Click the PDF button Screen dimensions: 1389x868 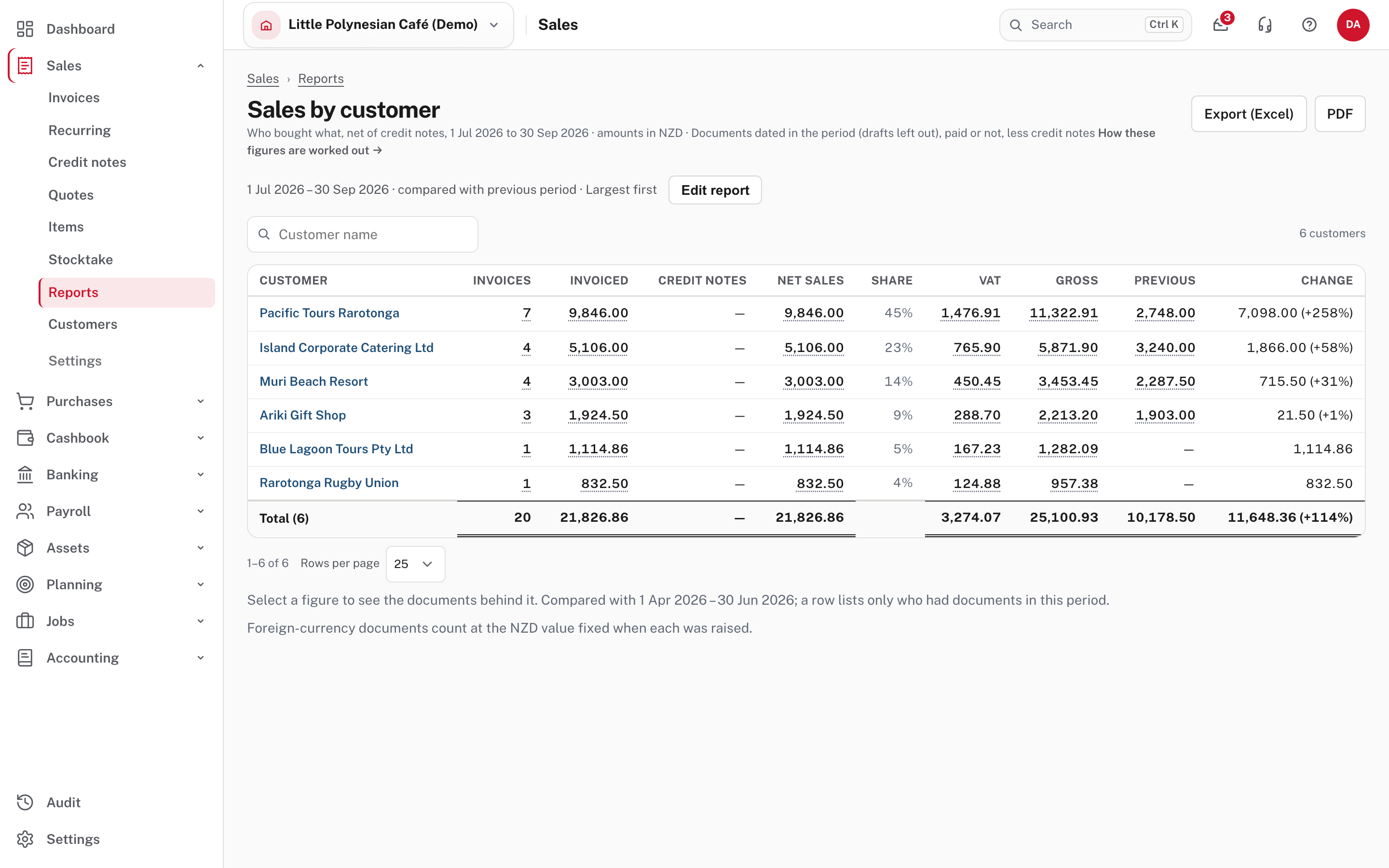pos(1340,114)
